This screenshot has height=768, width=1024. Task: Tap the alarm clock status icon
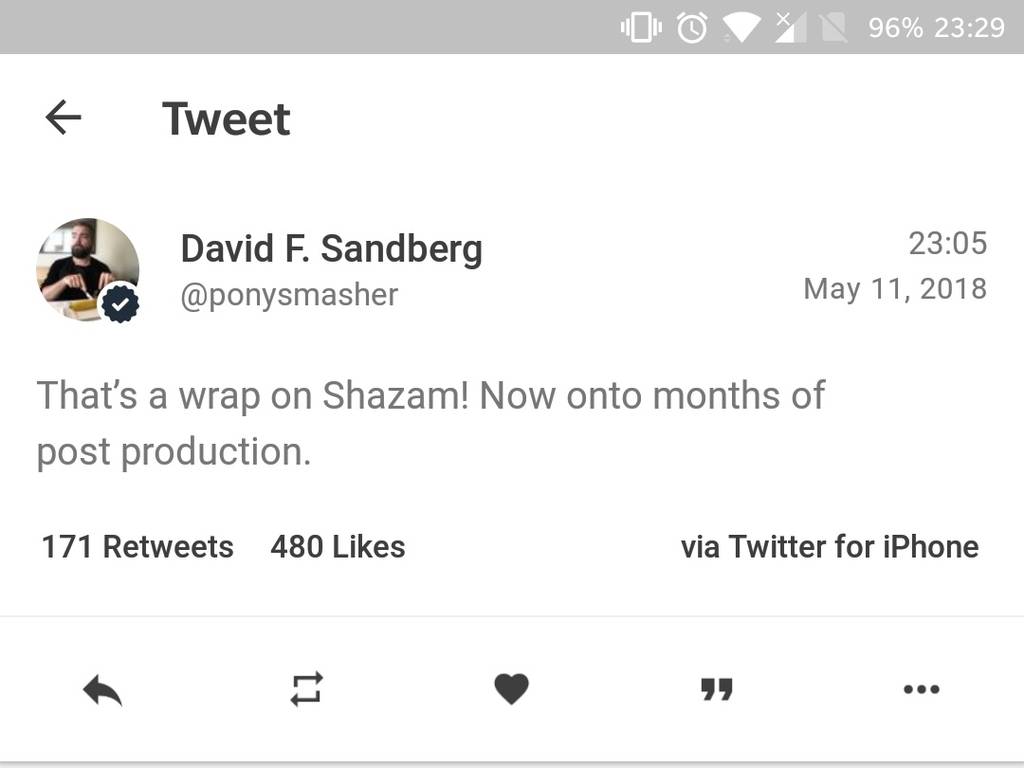tap(692, 27)
